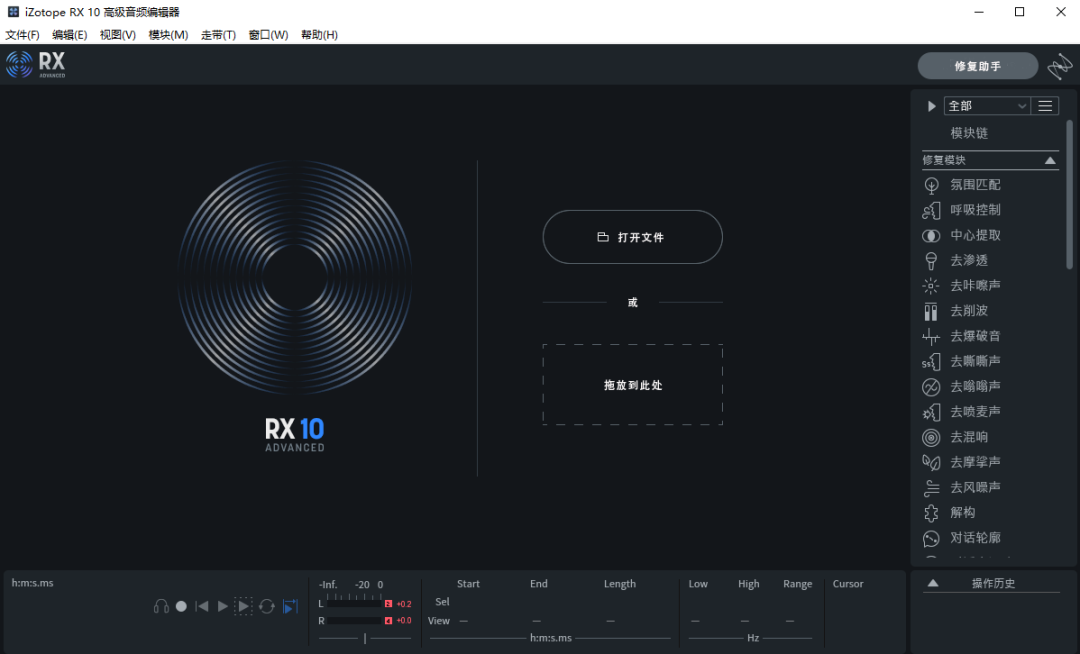The image size is (1080, 654).
Task: Select the 解构 module icon
Action: coord(931,512)
